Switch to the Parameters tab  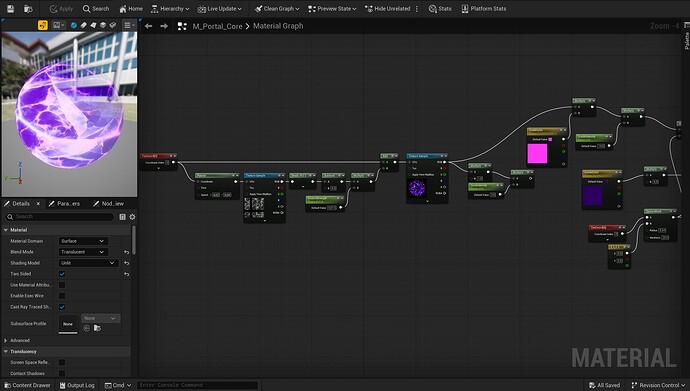(65, 204)
